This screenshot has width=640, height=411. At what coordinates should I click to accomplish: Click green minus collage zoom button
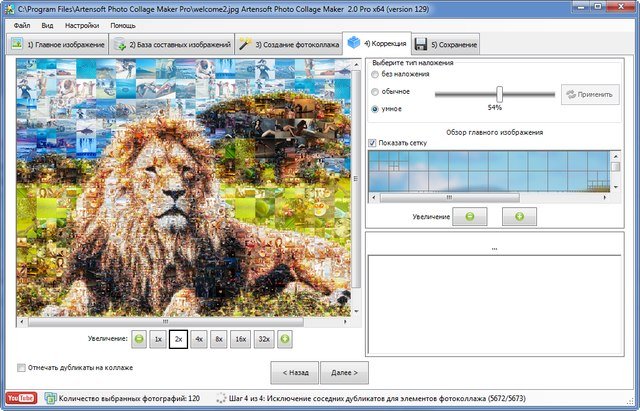click(x=139, y=339)
